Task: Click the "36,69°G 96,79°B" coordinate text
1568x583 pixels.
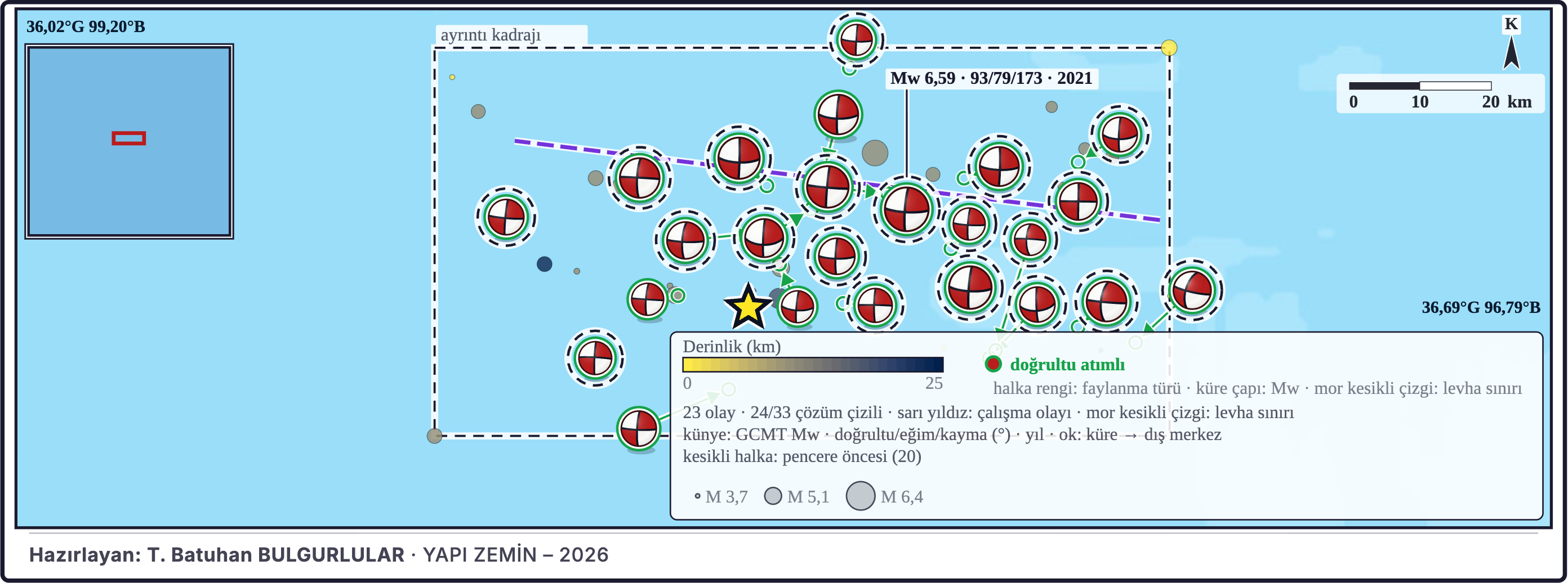Action: pyautogui.click(x=1481, y=308)
